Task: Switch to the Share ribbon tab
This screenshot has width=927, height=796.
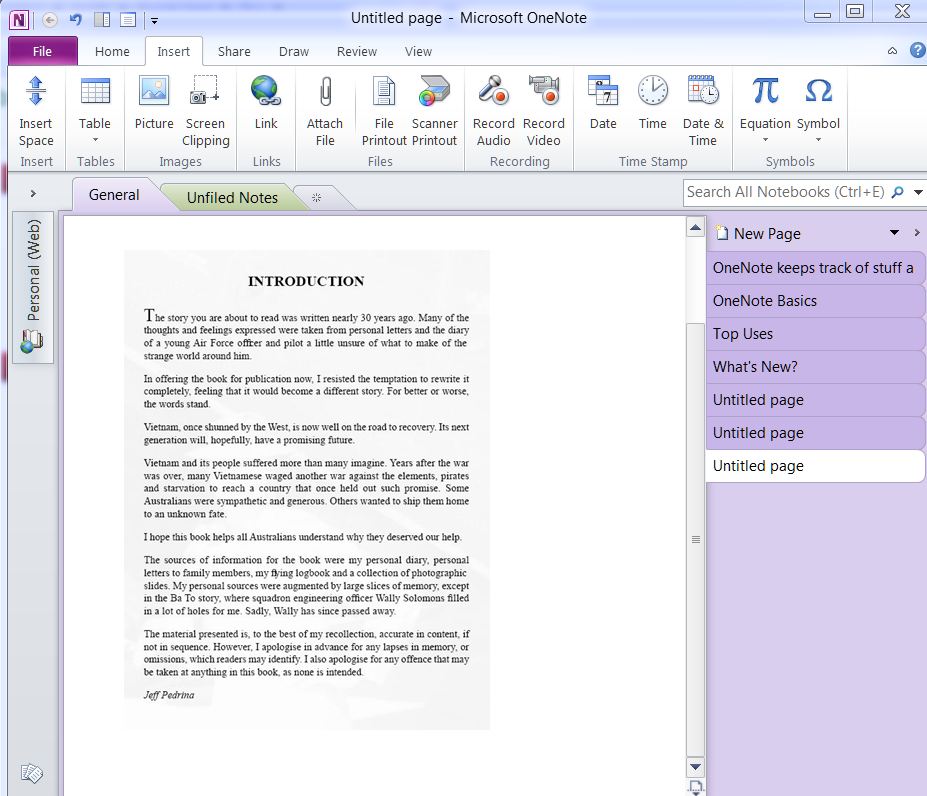Action: coord(234,51)
